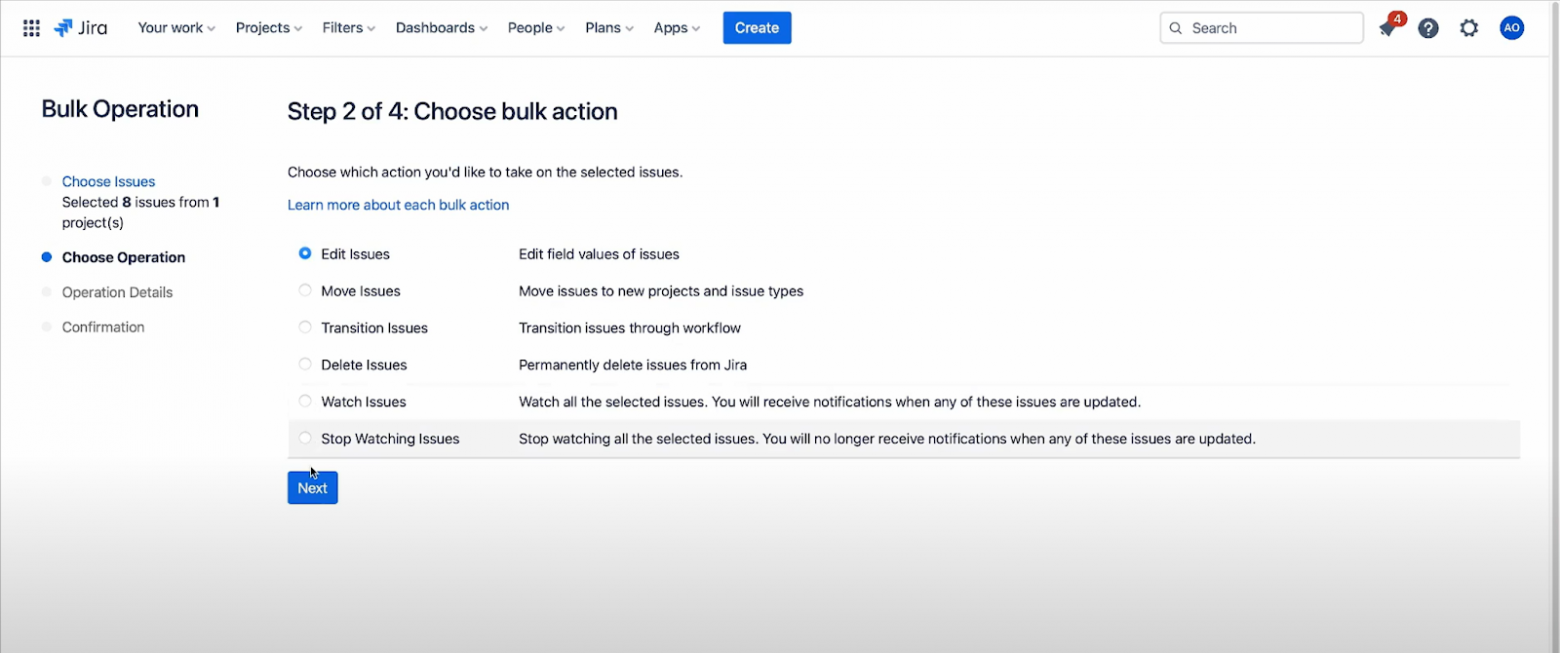Screen dimensions: 1560x653
Task: Open the Apps menu
Action: pyautogui.click(x=676, y=28)
